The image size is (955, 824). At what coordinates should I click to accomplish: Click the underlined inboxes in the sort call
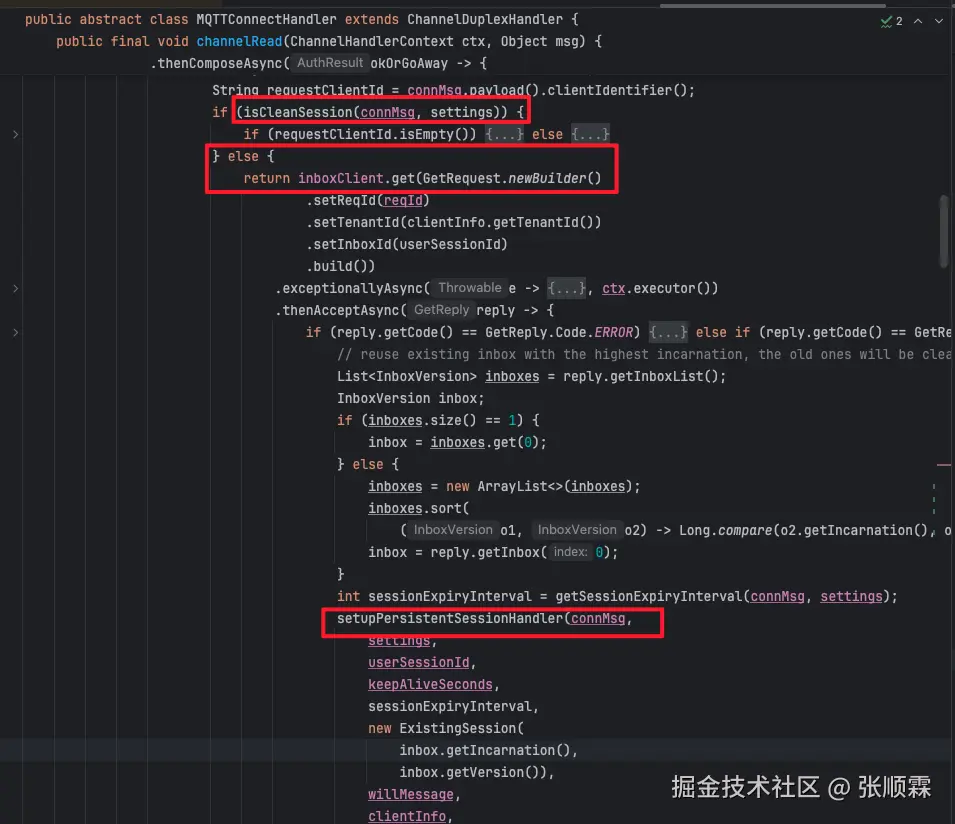[x=394, y=508]
